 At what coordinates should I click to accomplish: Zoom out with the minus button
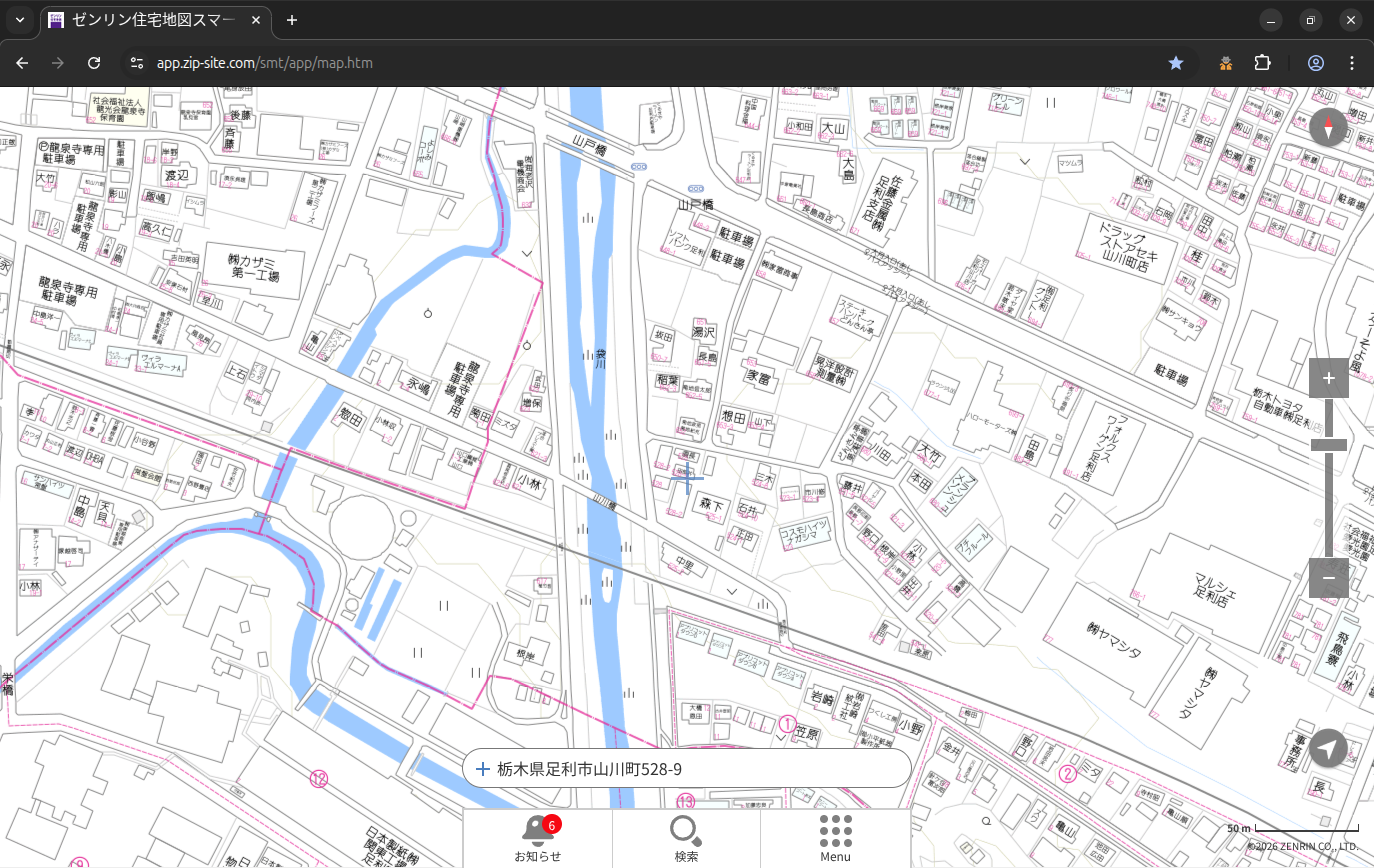pos(1328,578)
